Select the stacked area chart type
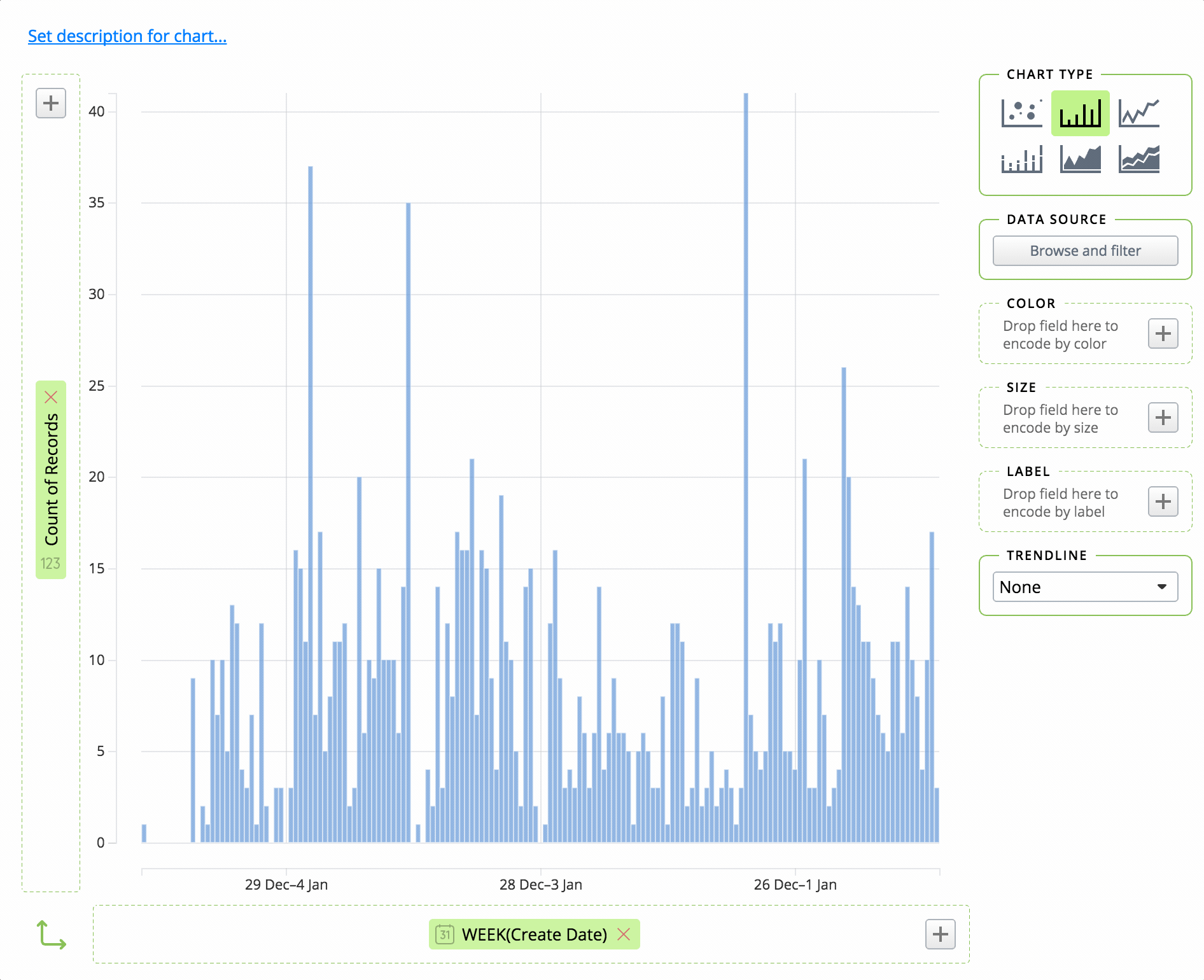 1139,160
